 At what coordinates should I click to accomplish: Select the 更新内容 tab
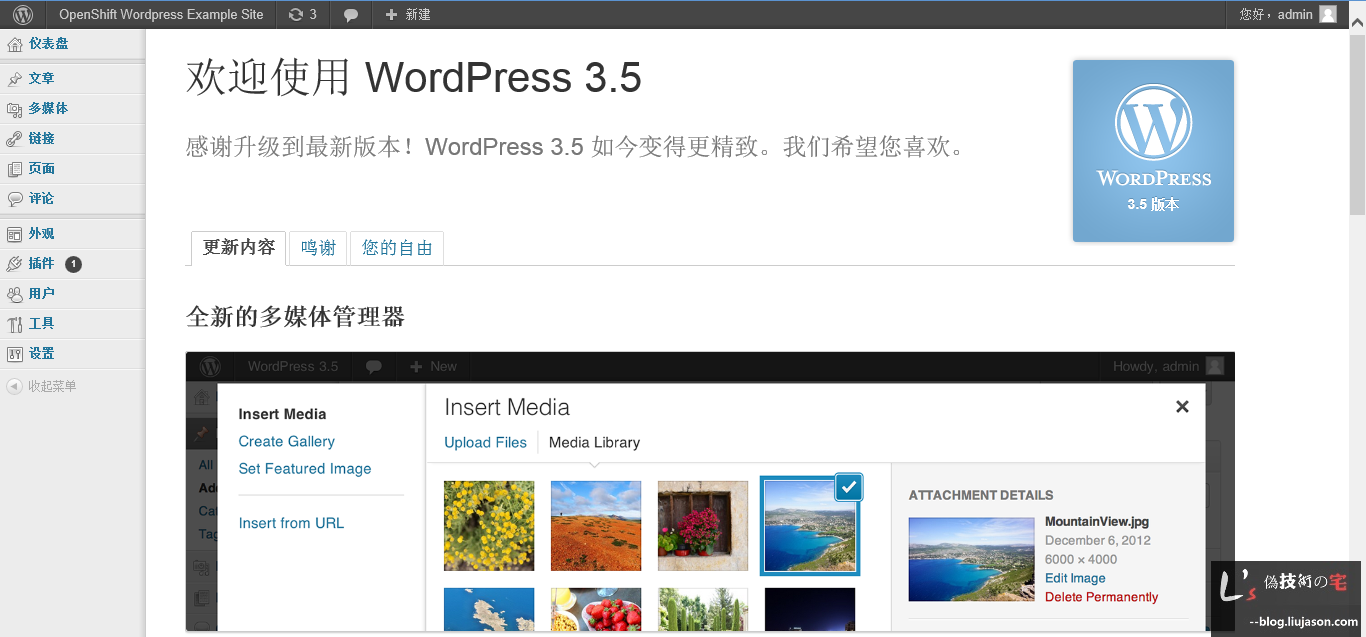pyautogui.click(x=238, y=248)
